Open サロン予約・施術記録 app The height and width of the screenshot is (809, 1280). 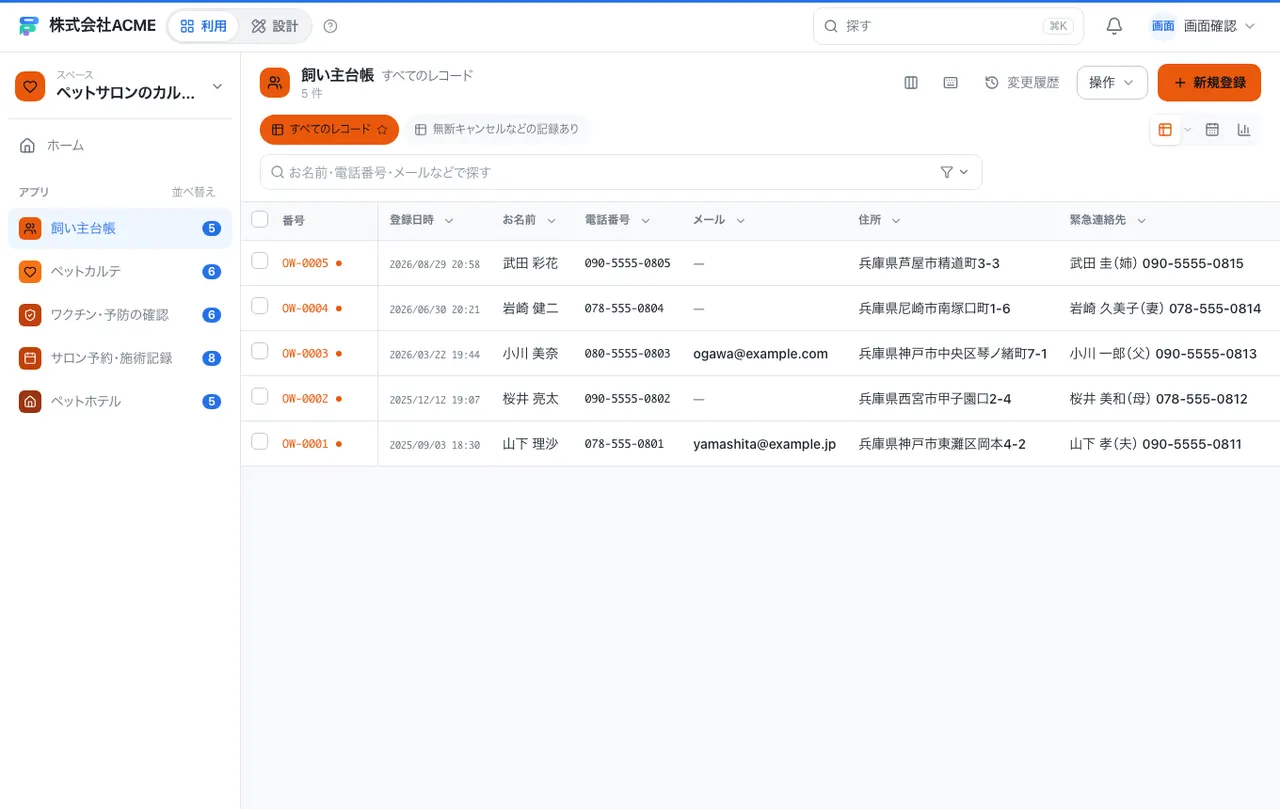(x=120, y=358)
